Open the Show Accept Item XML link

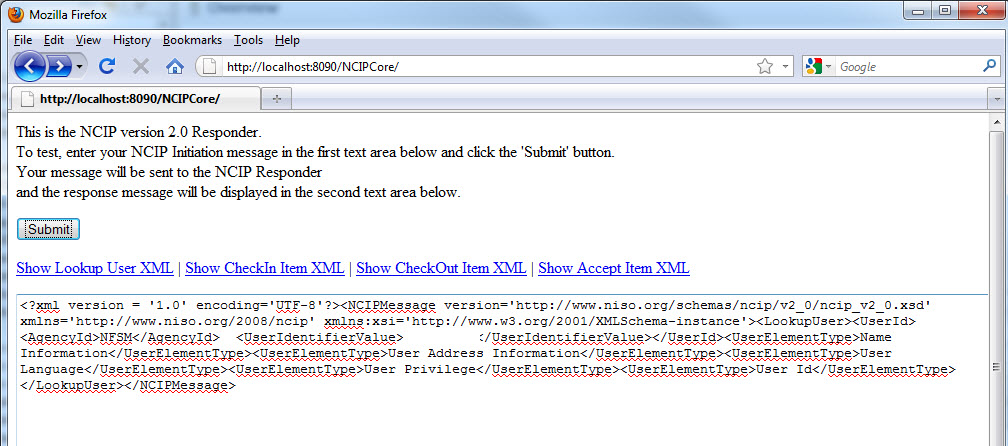[614, 268]
